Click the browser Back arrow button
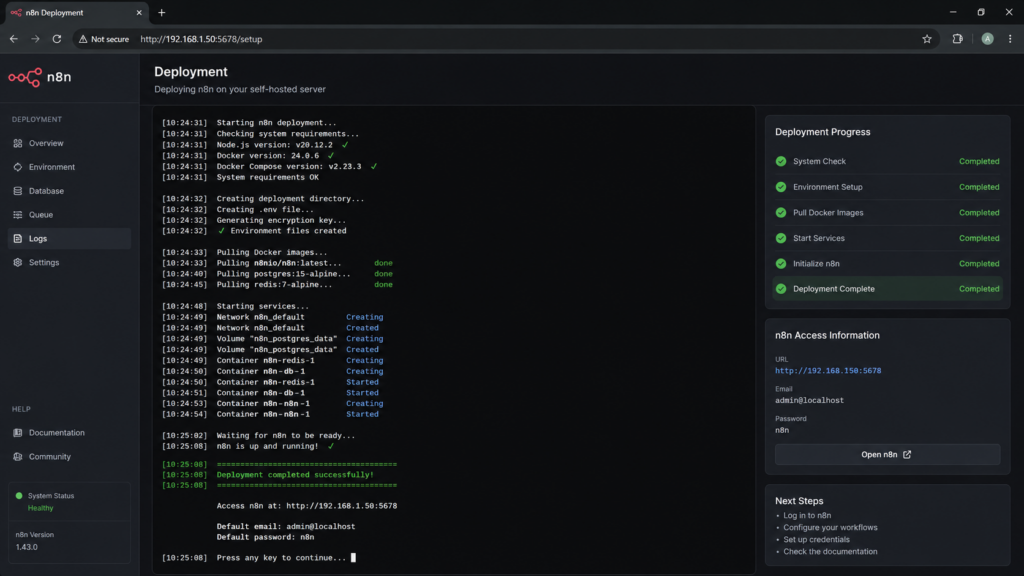Screen dimensions: 1024x576 click(x=14, y=39)
